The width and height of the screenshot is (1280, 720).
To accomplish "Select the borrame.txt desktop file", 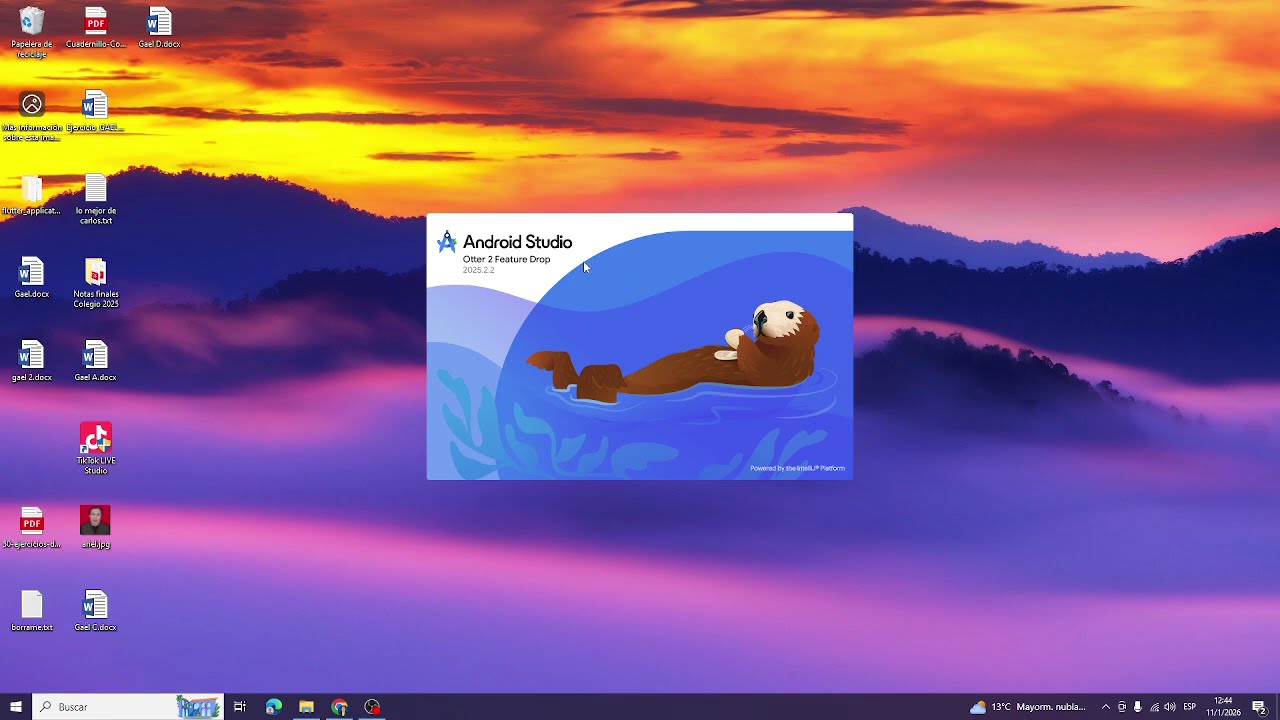I will point(32,611).
